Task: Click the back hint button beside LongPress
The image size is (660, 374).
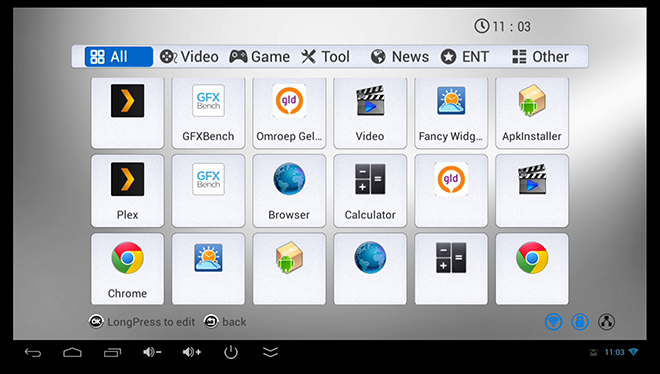Action: tap(225, 322)
